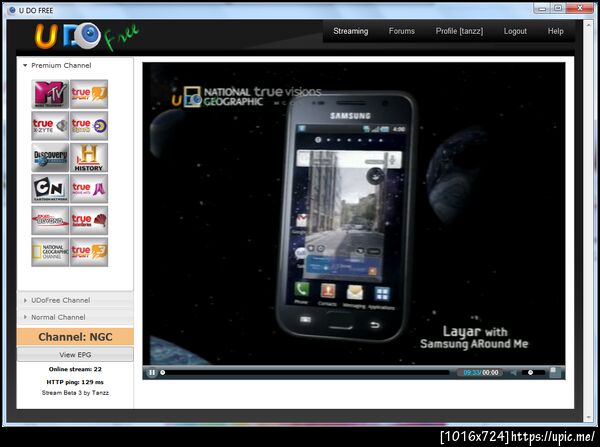Choose the Discovery channel logo
The width and height of the screenshot is (600, 447).
50,158
